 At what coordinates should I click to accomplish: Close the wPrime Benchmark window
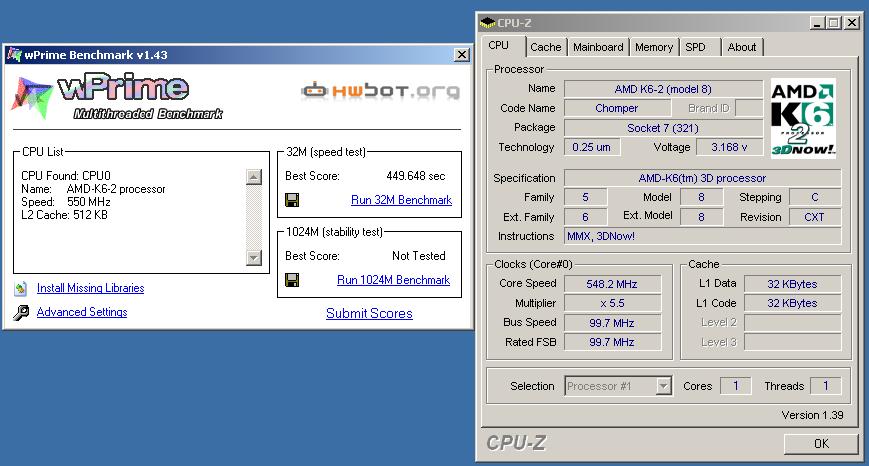461,54
